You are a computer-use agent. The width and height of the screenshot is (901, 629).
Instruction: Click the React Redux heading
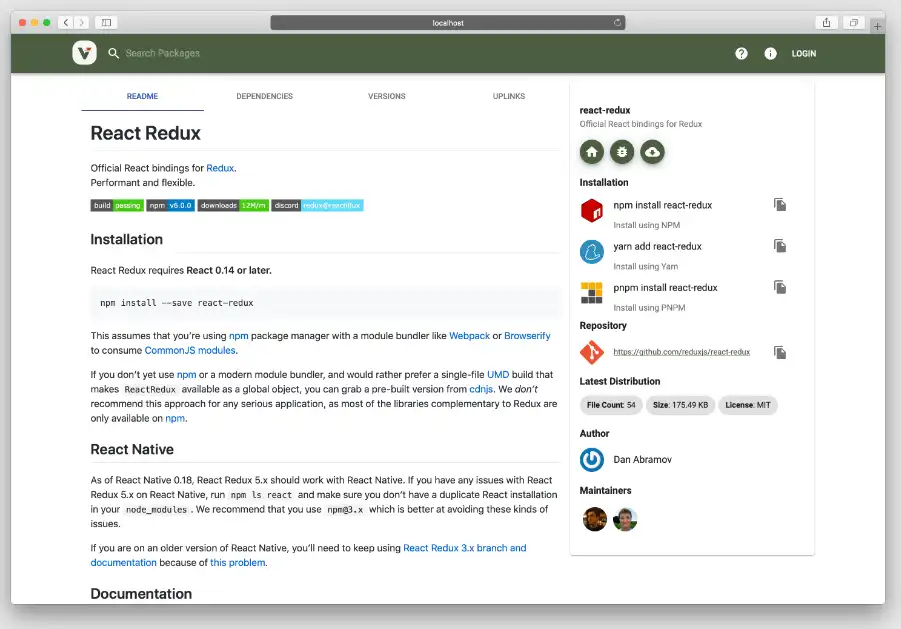click(145, 133)
